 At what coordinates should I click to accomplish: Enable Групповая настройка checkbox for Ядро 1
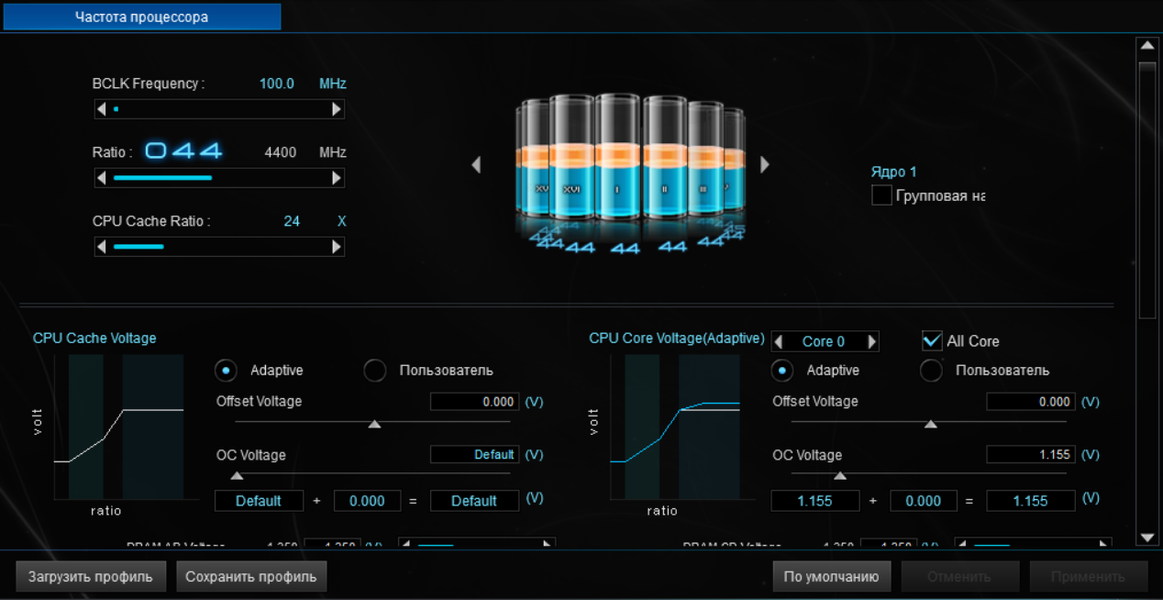[882, 196]
